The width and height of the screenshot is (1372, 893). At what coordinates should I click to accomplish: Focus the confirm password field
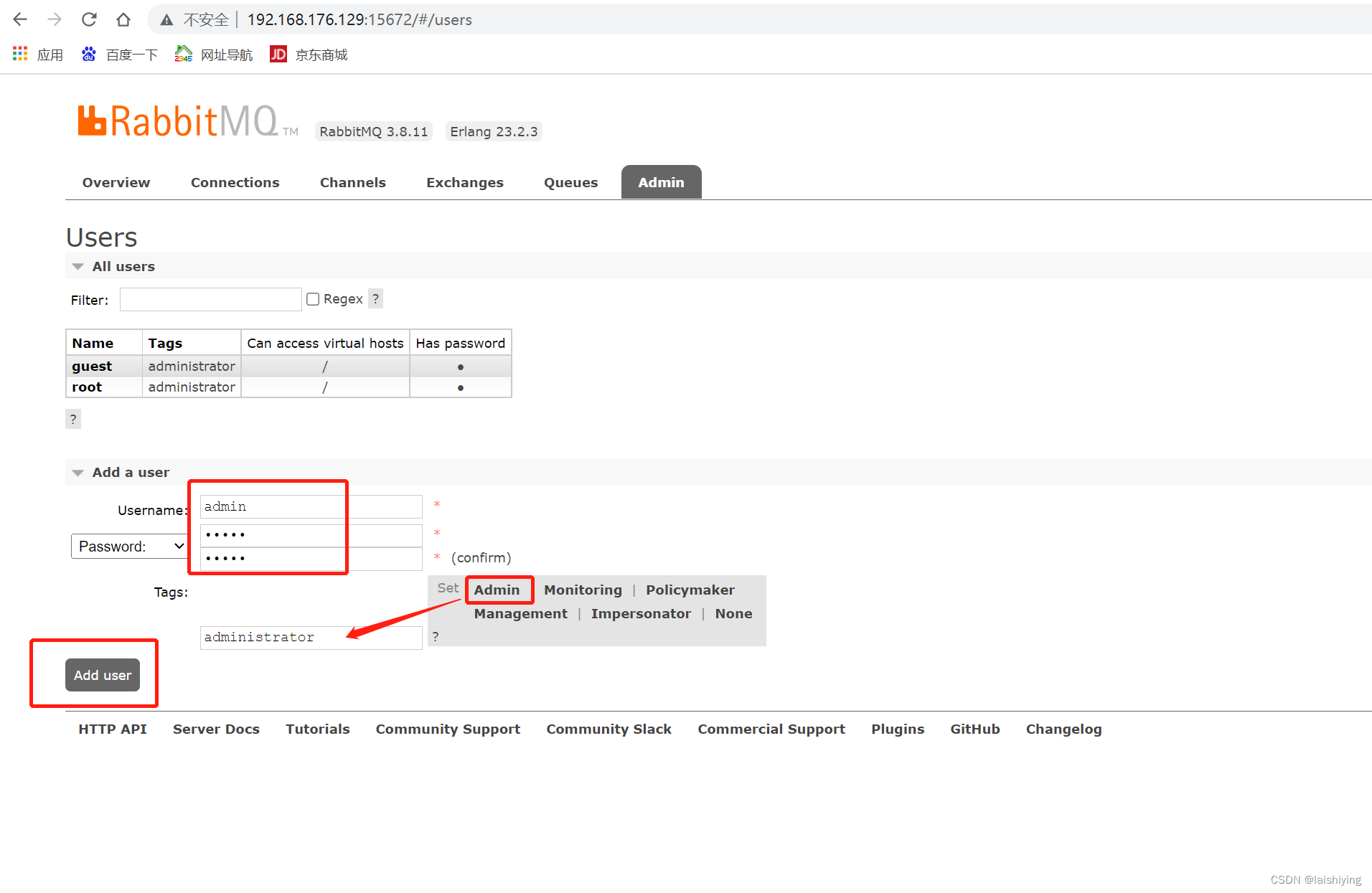coord(311,559)
